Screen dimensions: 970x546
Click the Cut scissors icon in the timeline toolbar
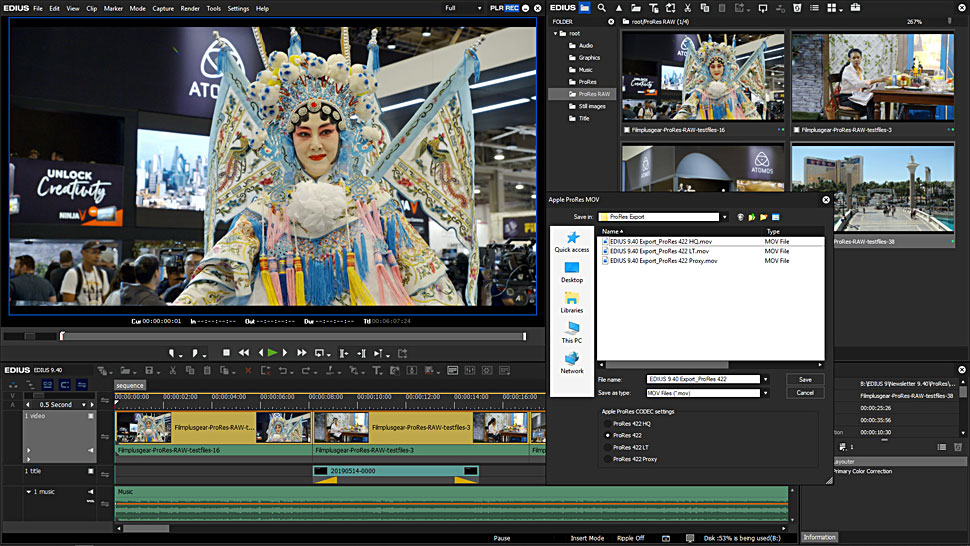coord(172,370)
